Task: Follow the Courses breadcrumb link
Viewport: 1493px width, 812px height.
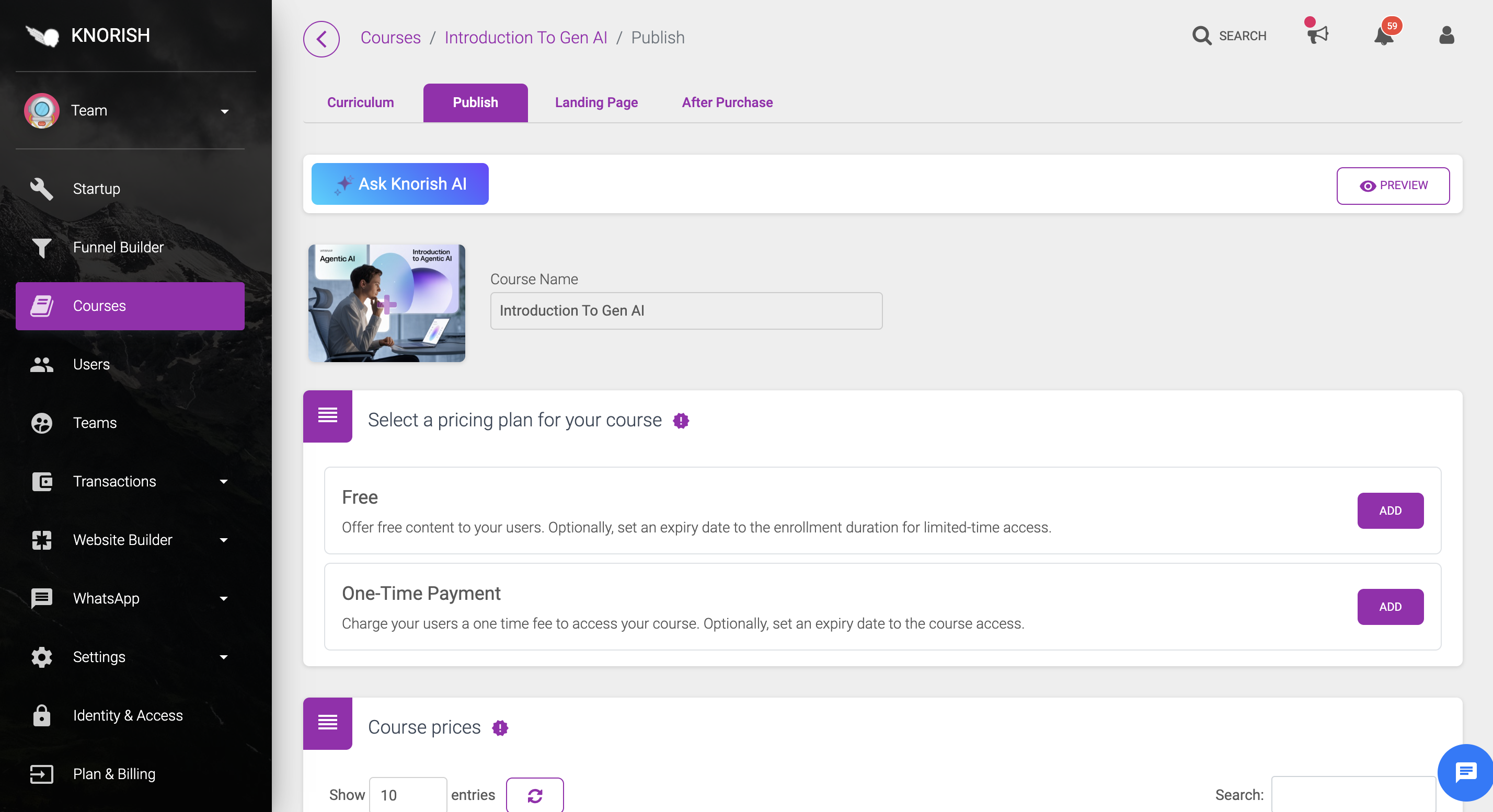Action: (391, 38)
